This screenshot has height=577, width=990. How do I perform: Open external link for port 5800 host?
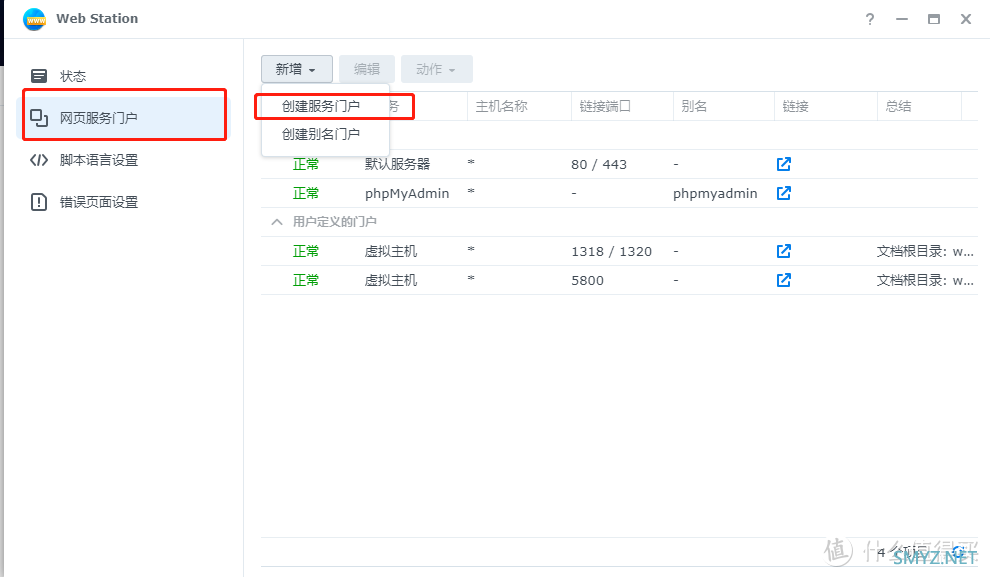(x=784, y=280)
